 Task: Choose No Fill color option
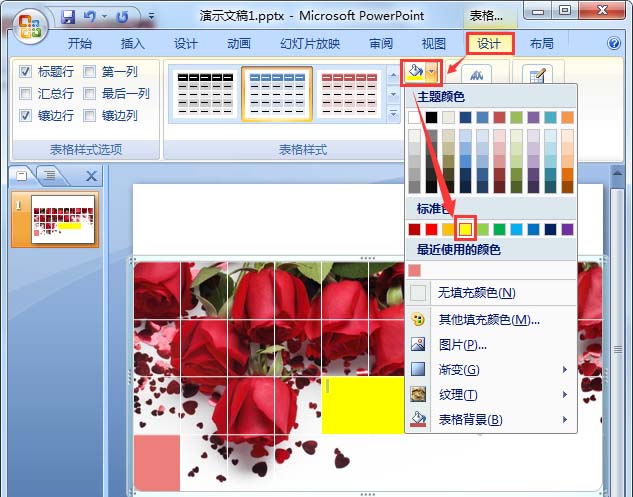click(491, 292)
